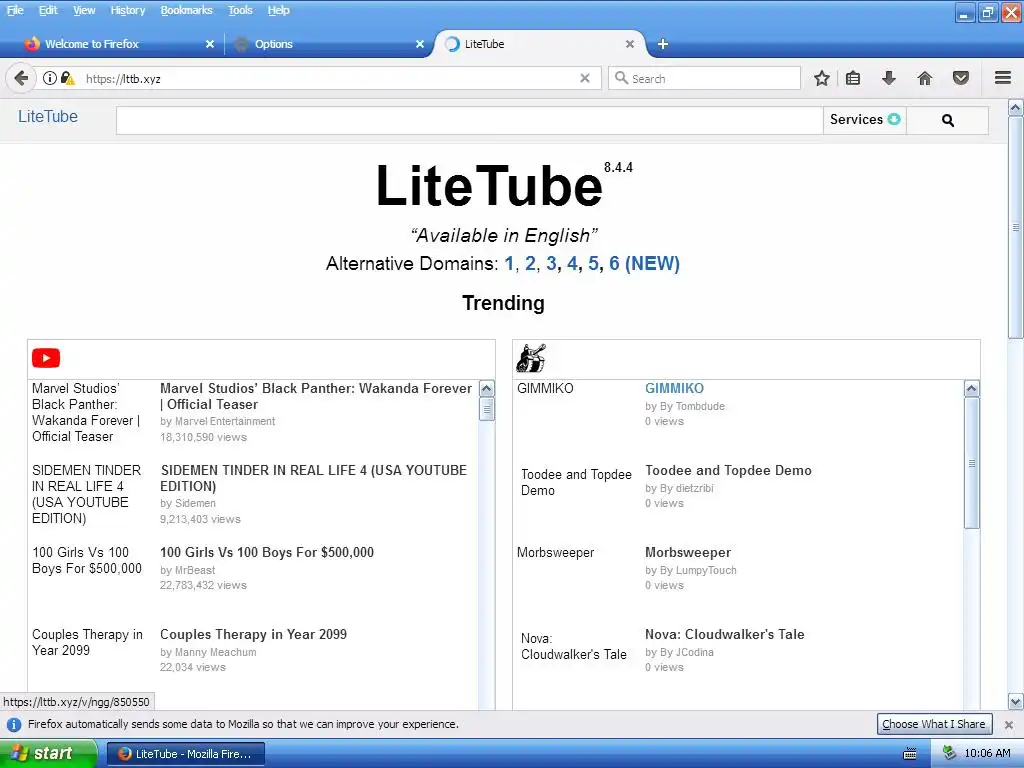Focus the LiteTube search input field
1024x768 pixels.
click(470, 120)
